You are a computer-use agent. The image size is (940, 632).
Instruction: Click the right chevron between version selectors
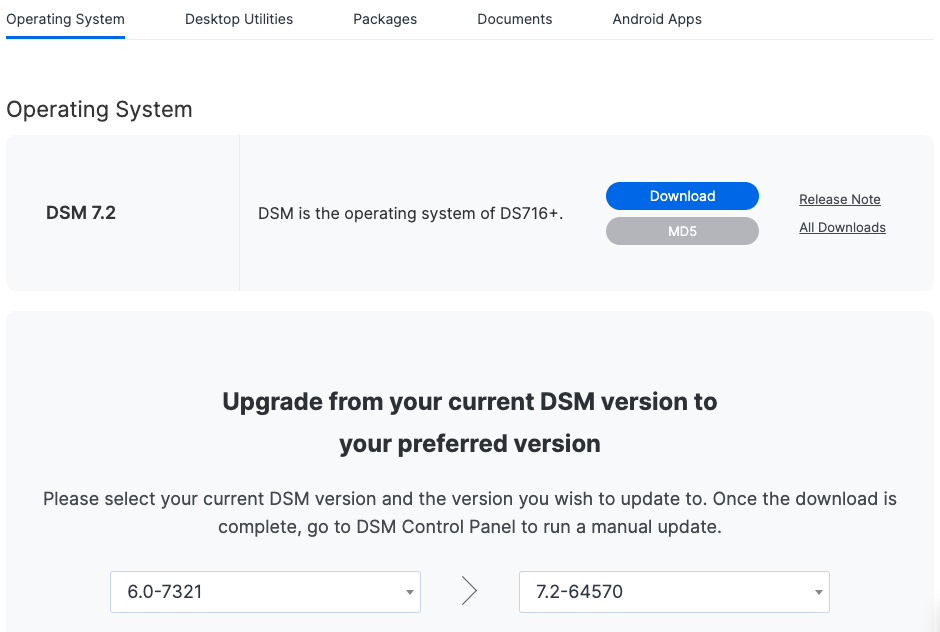pos(469,591)
